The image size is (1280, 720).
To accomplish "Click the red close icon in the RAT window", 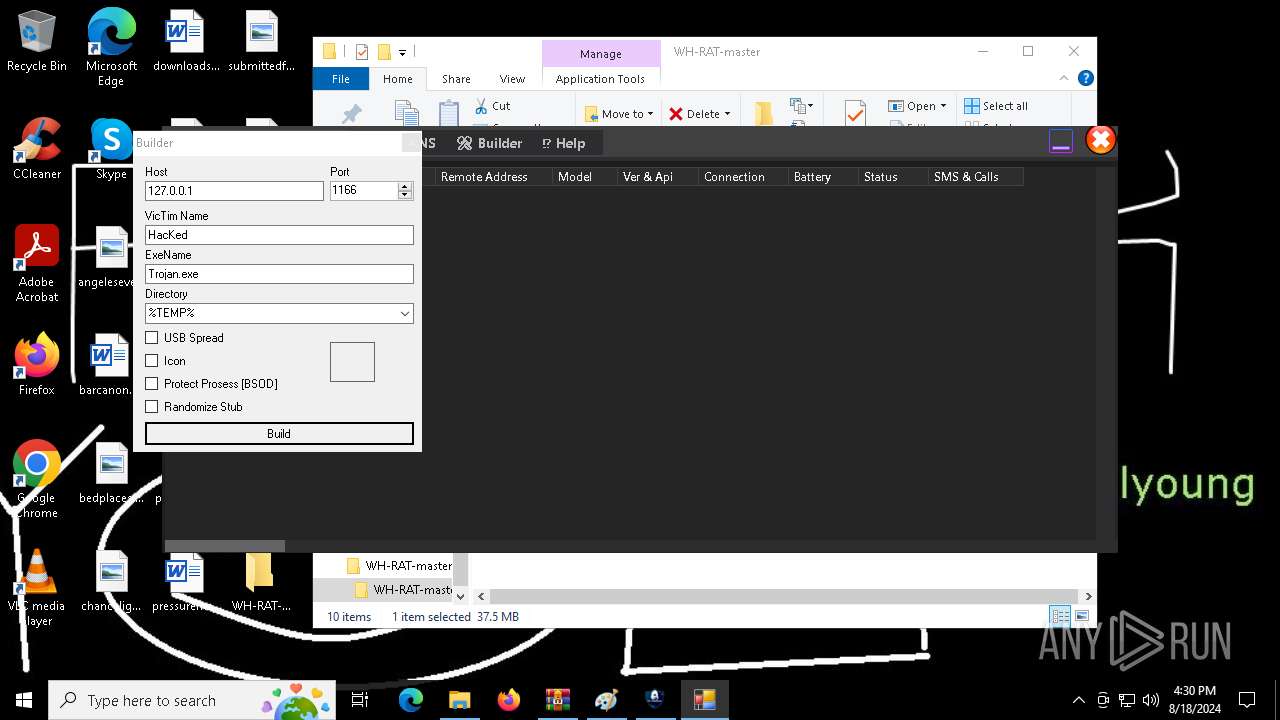I will [x=1100, y=140].
